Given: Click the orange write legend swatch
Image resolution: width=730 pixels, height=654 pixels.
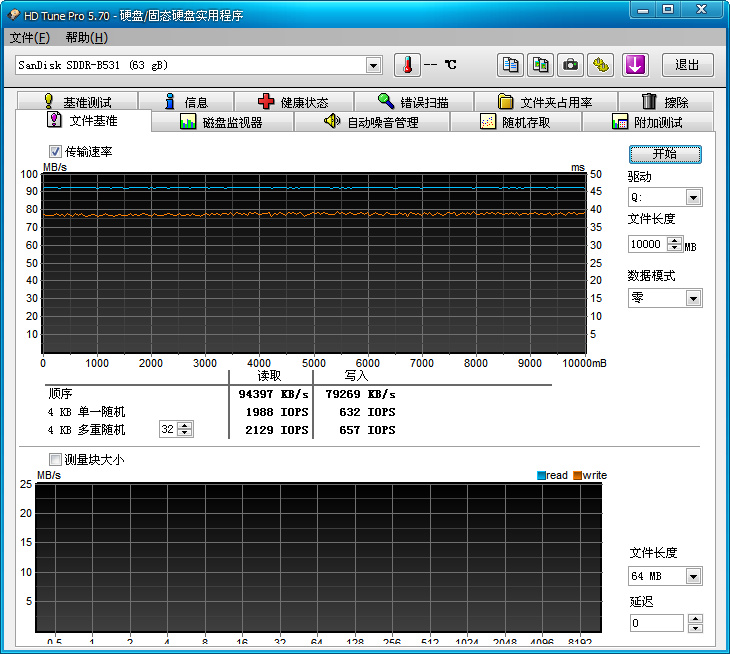Looking at the screenshot, I should [x=577, y=475].
